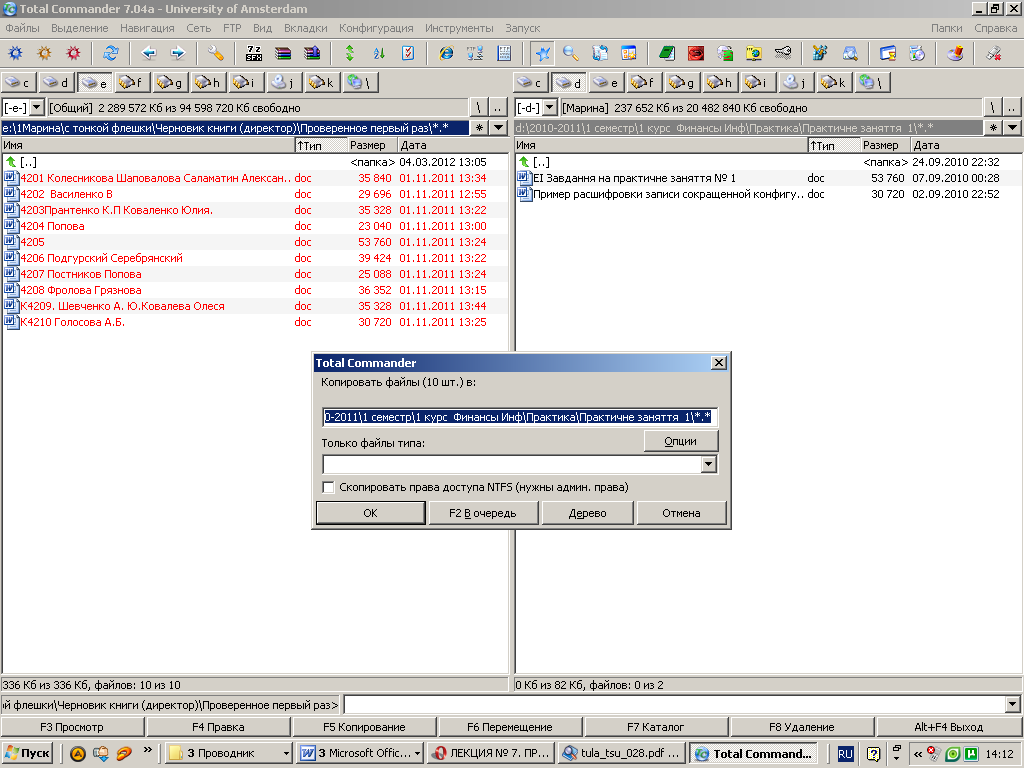Screen dimensions: 1024x768
Task: Go back with the left arrow icon
Action: pos(149,54)
